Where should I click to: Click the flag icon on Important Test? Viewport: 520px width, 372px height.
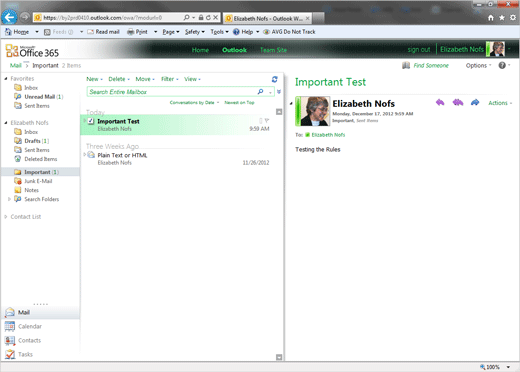tap(267, 121)
